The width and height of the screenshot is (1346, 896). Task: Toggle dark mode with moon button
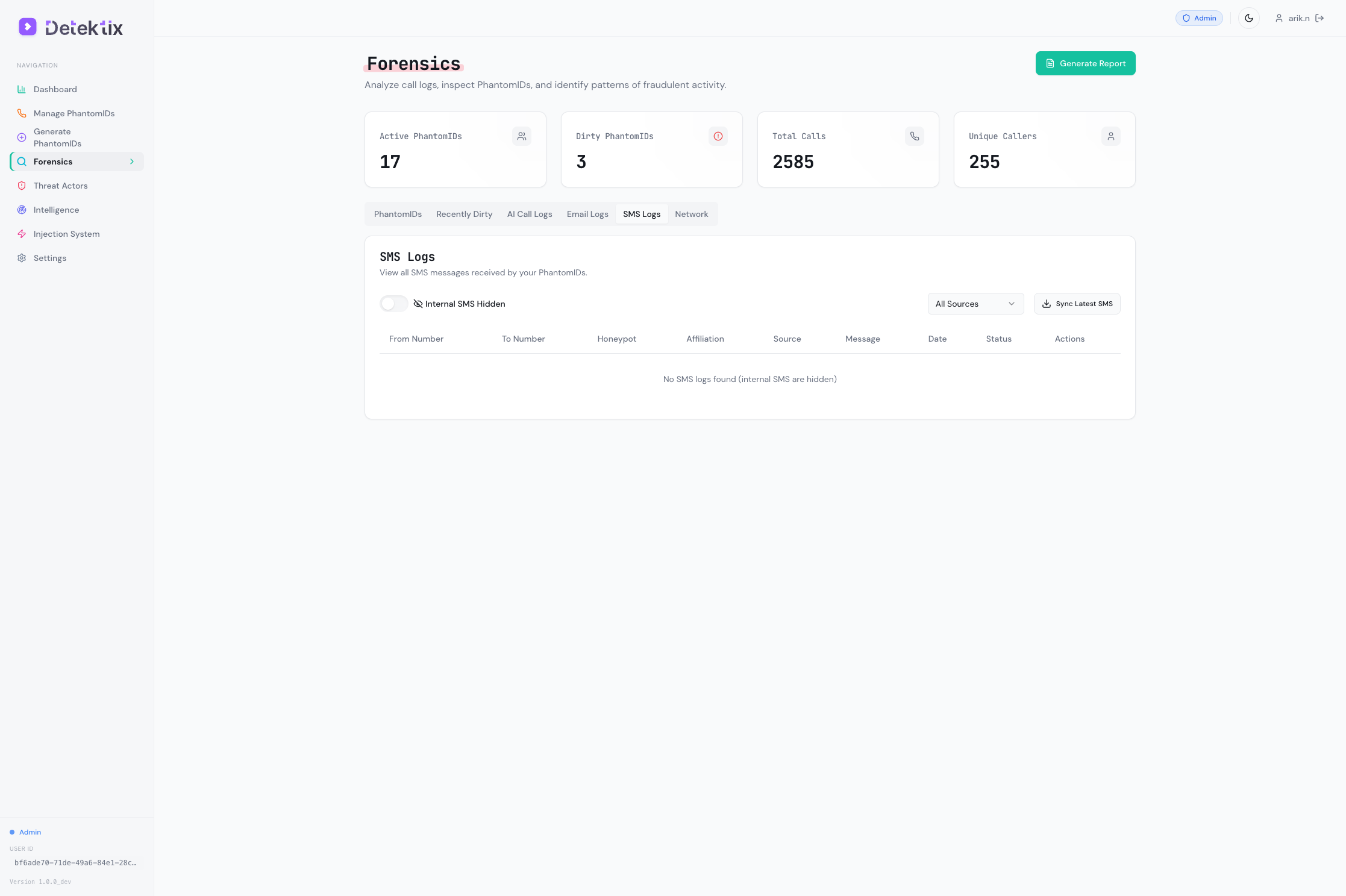click(x=1248, y=18)
